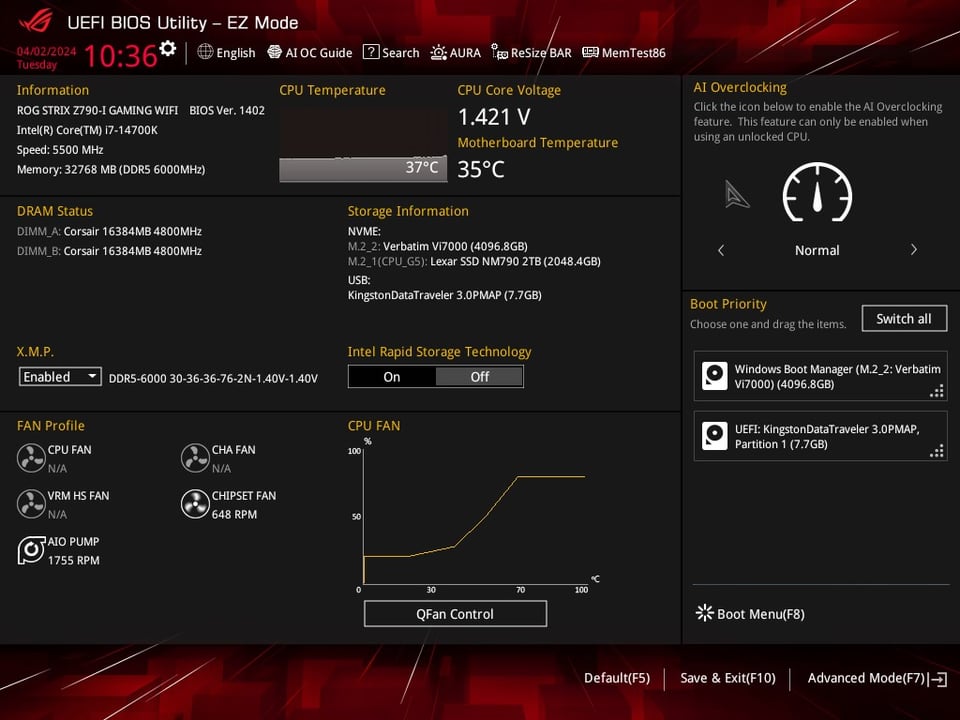The image size is (960, 720).
Task: Click the ROG logo
Action: (x=36, y=20)
